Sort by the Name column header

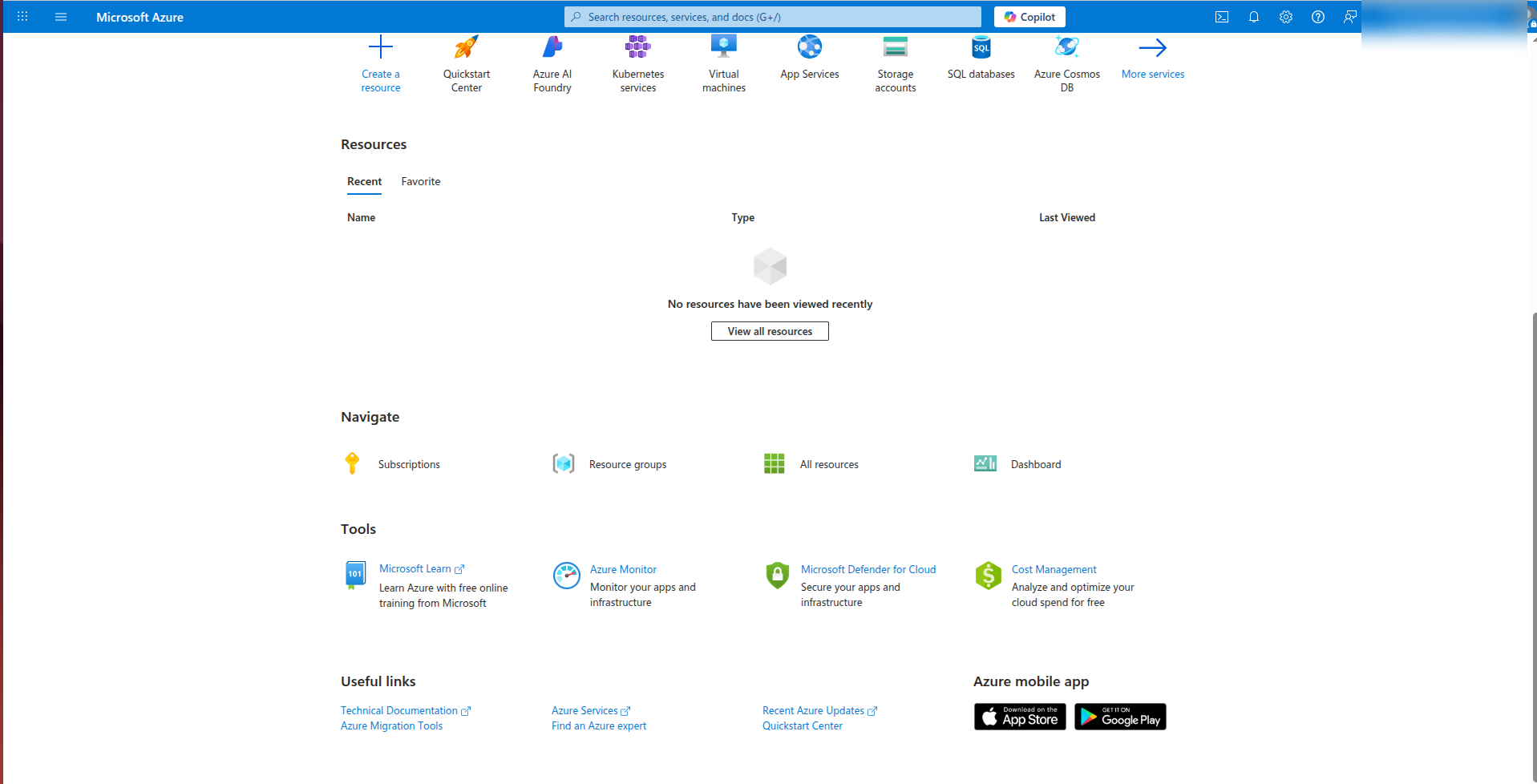[x=361, y=218]
